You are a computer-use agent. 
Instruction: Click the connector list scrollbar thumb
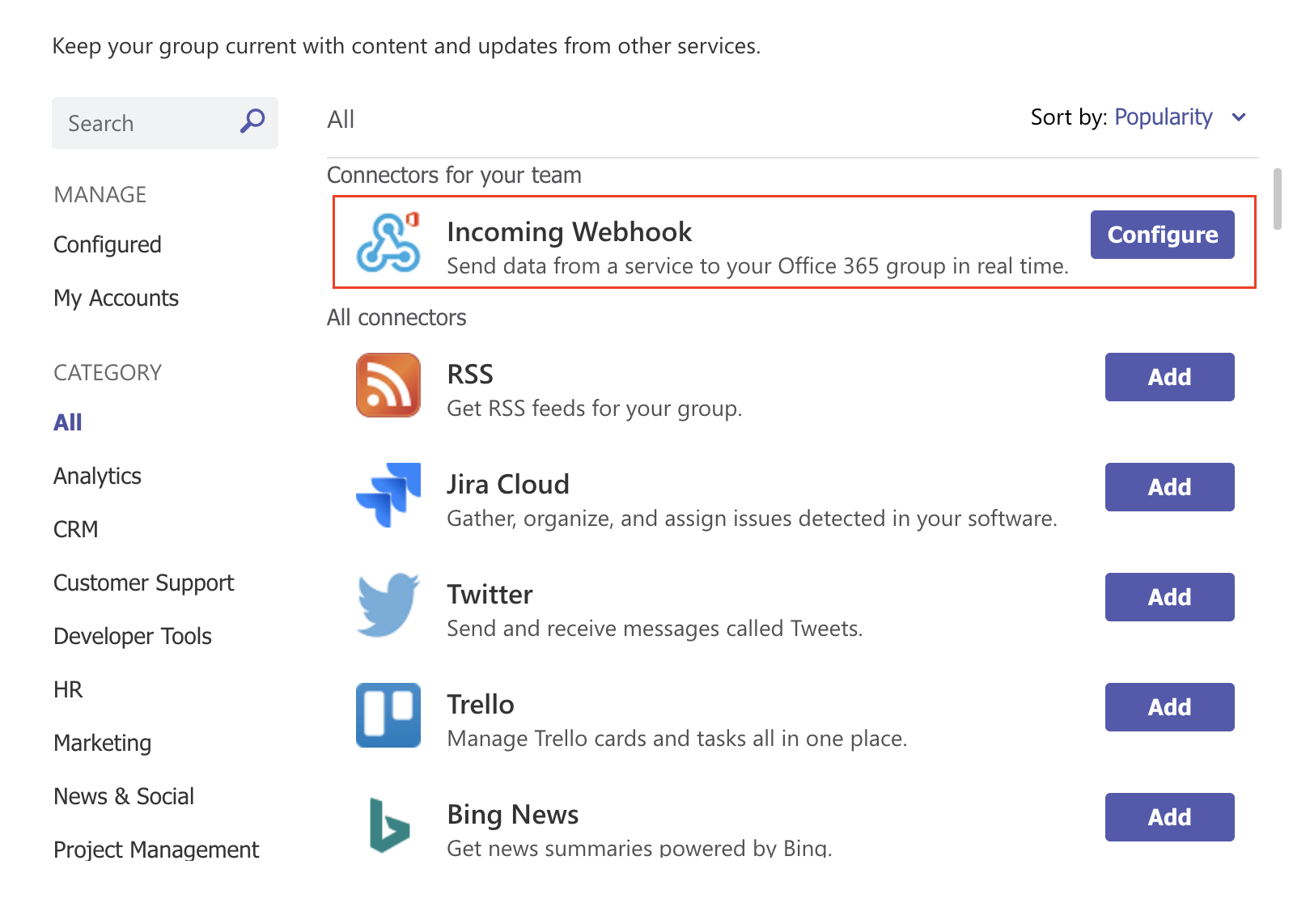(1278, 199)
